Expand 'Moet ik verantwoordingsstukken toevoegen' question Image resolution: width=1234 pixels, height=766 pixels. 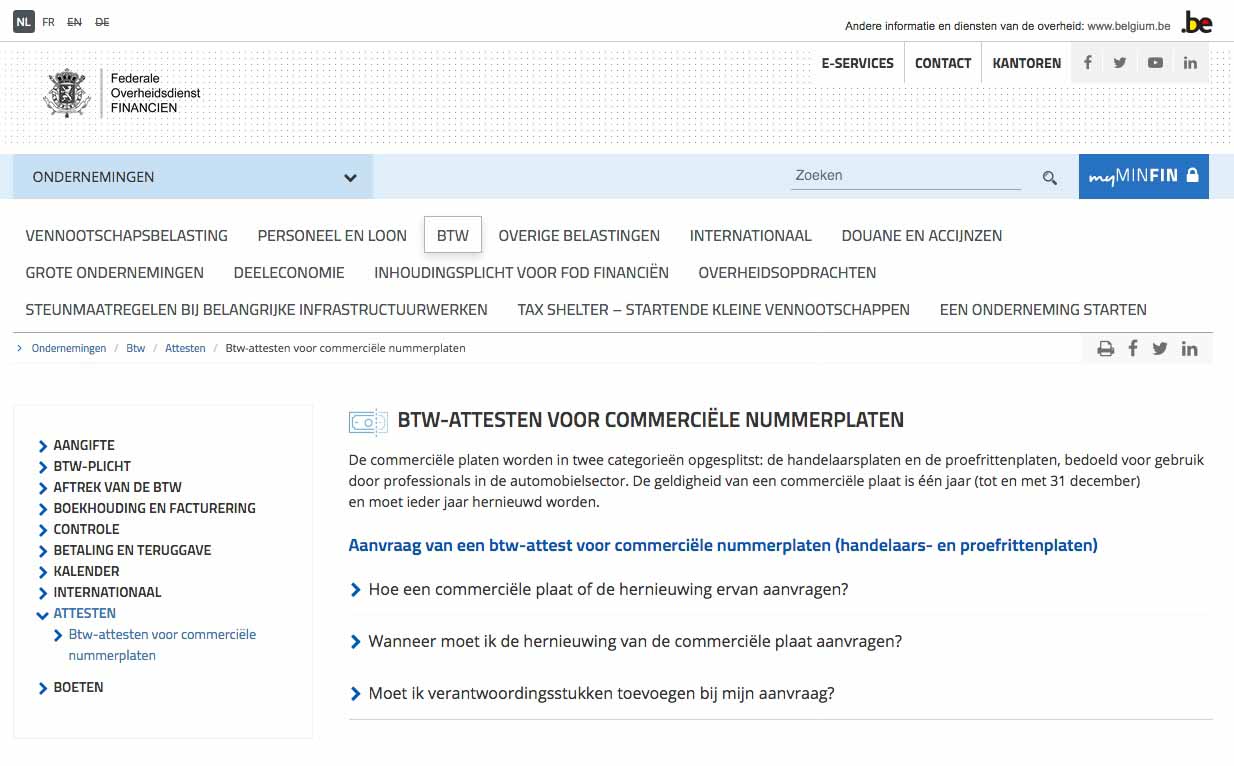tap(600, 694)
